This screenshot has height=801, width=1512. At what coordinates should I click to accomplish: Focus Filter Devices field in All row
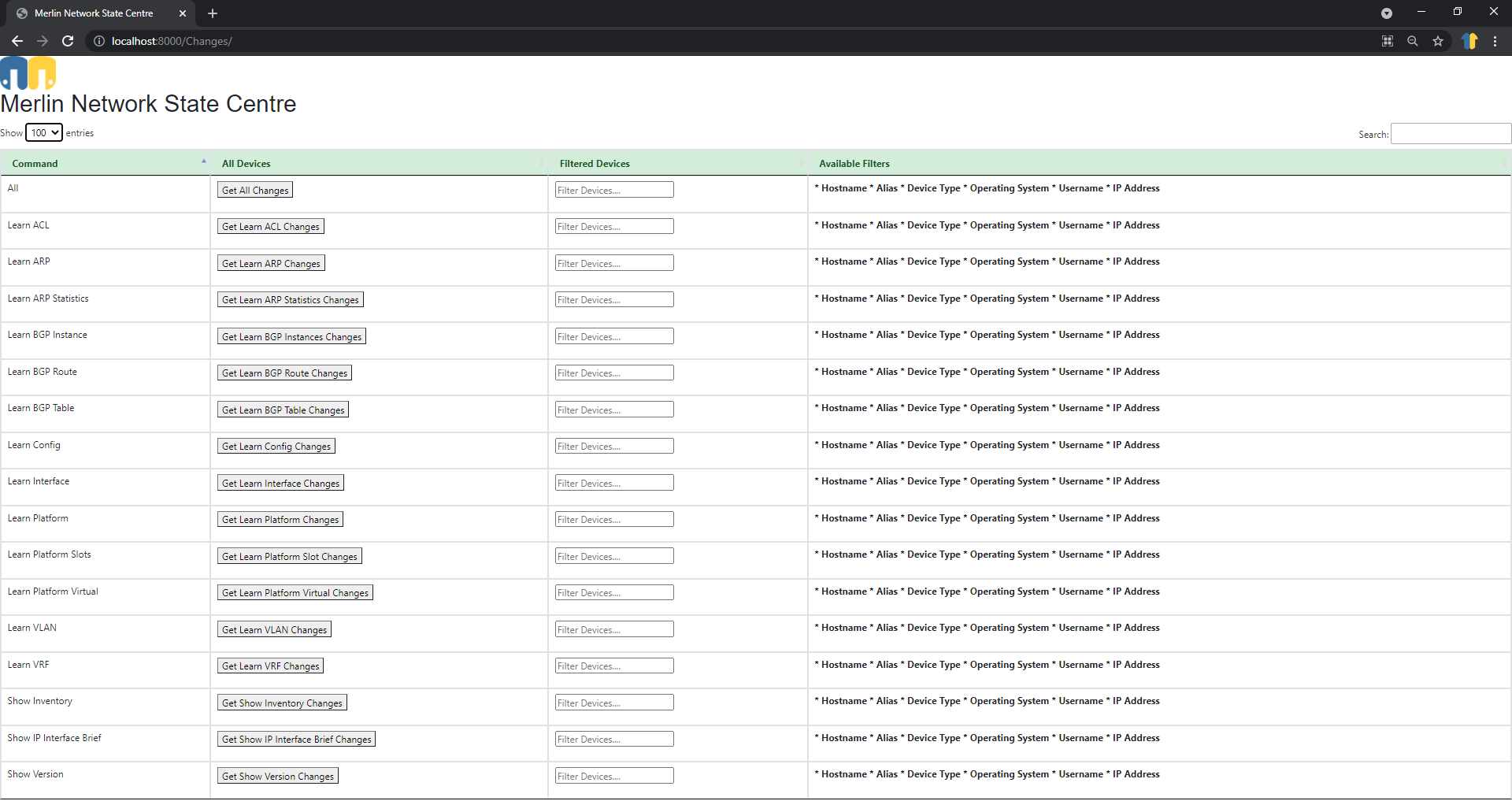614,190
